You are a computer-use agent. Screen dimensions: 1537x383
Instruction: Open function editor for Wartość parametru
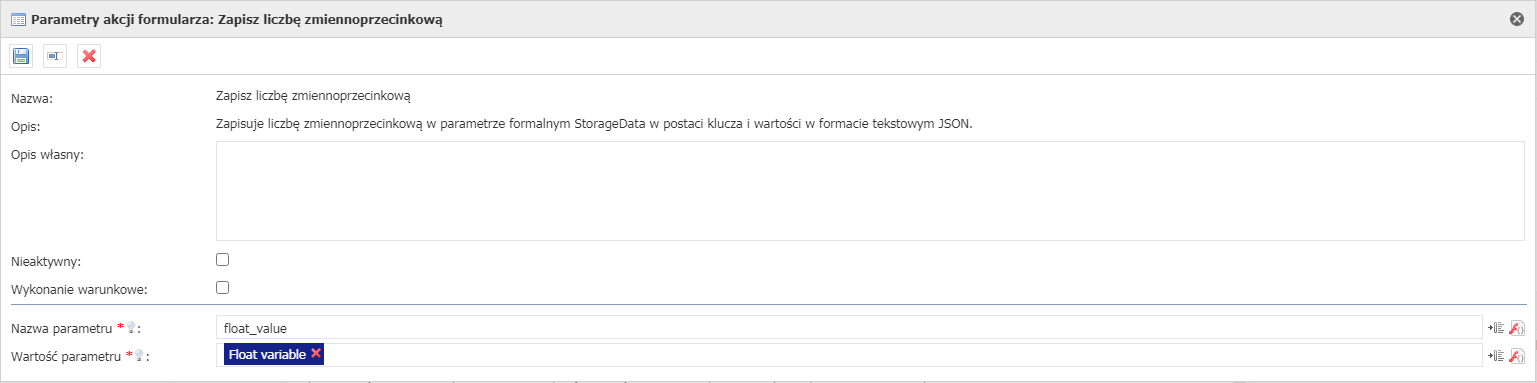1516,355
